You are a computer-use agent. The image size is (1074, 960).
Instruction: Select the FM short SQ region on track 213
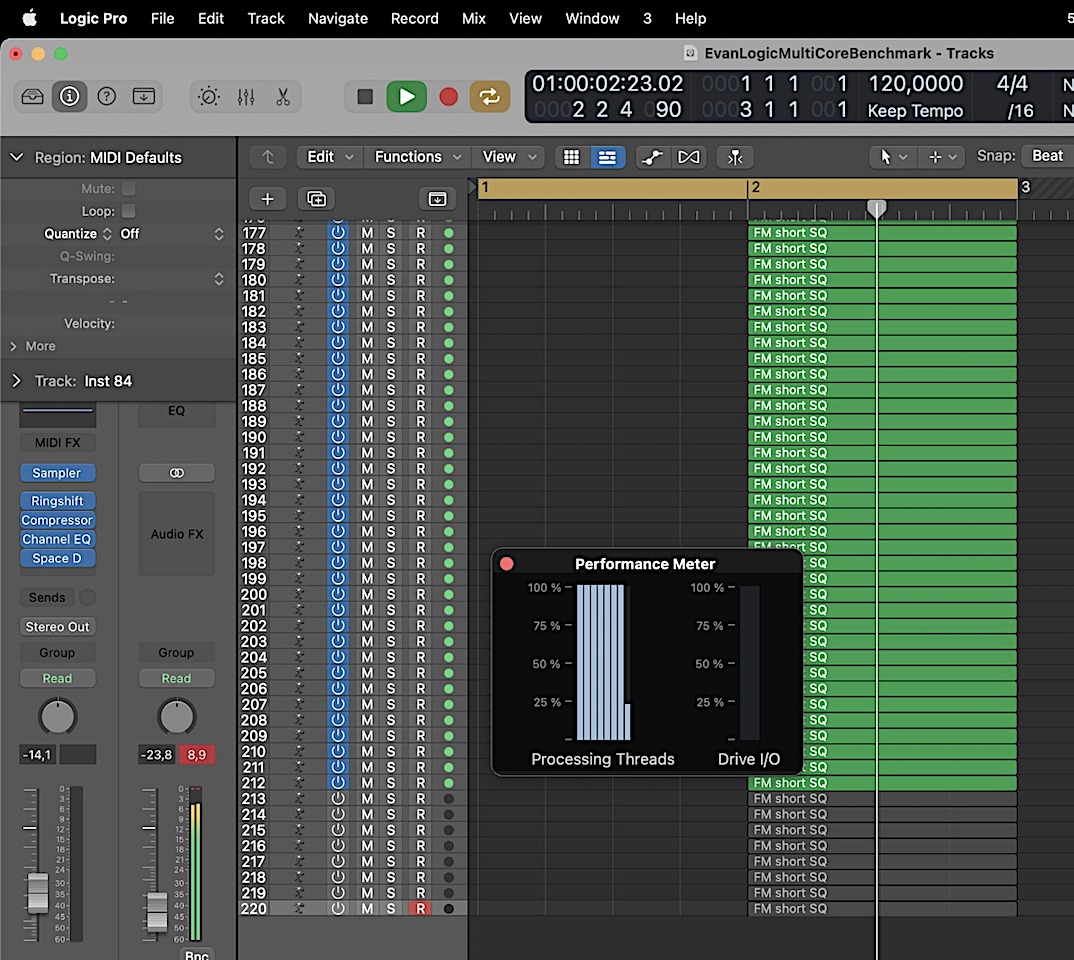(x=882, y=798)
